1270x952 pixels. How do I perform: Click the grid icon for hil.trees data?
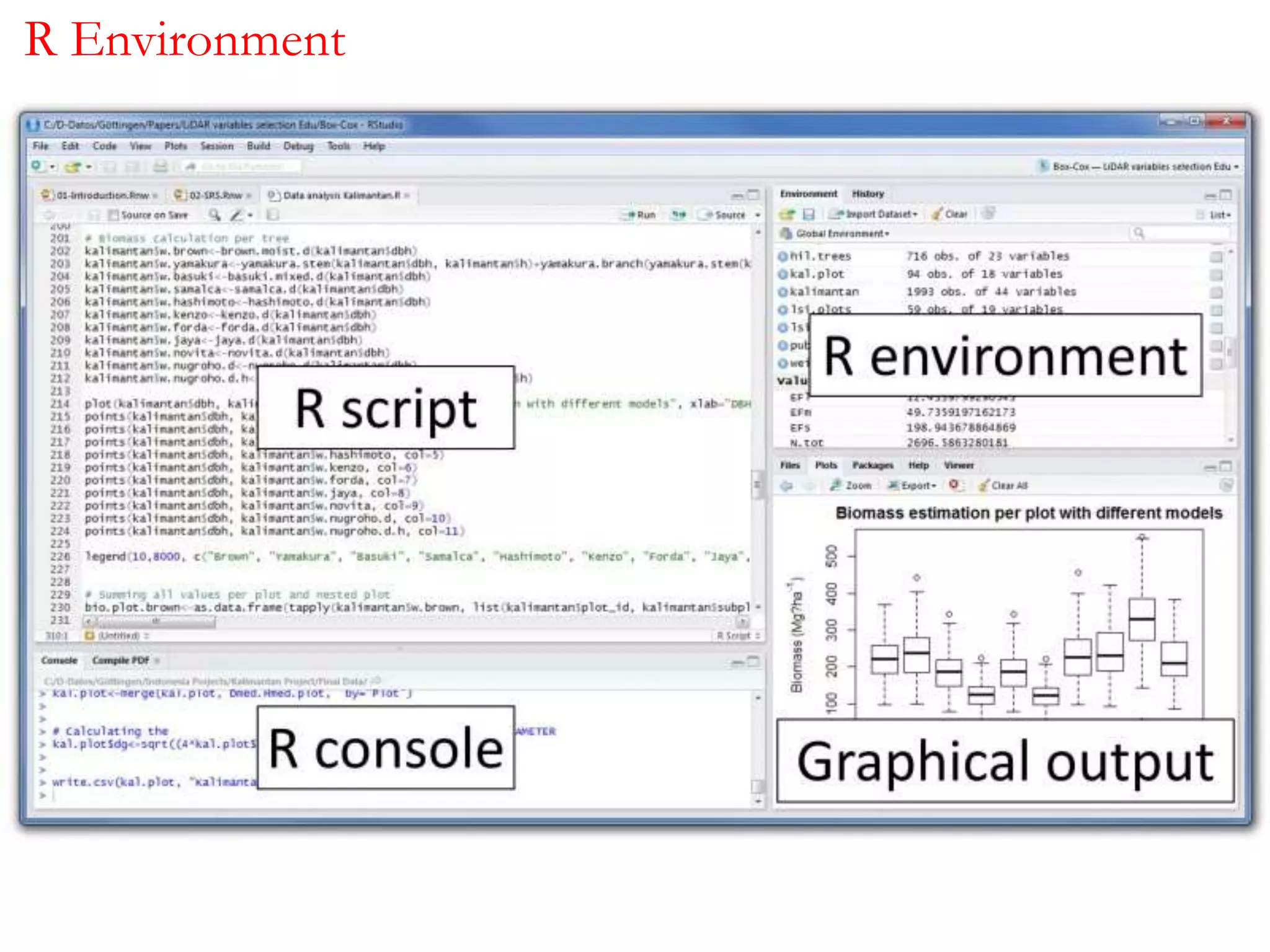1216,257
